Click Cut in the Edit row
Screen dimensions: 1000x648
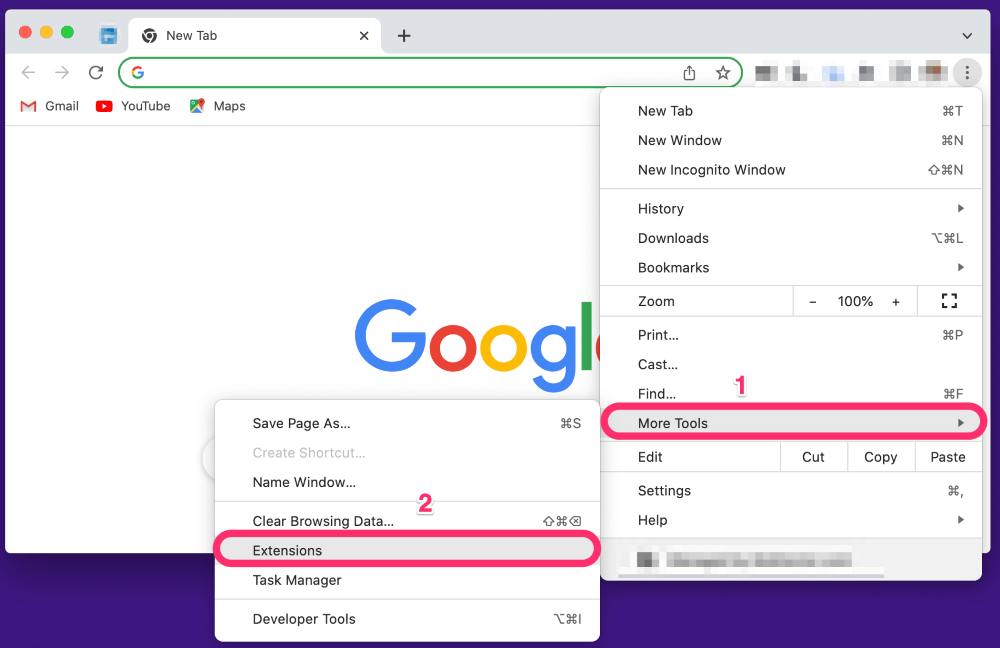[813, 457]
